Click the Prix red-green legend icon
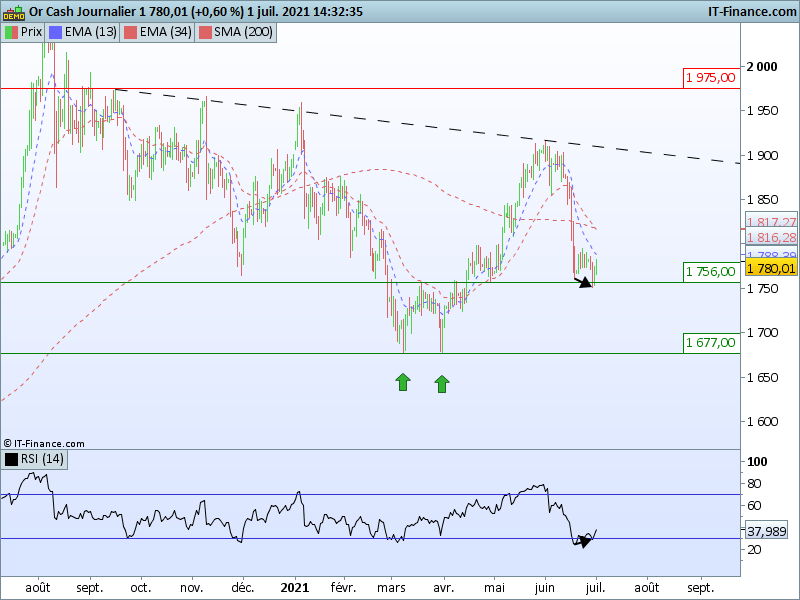Image resolution: width=800 pixels, height=600 pixels. tap(11, 32)
